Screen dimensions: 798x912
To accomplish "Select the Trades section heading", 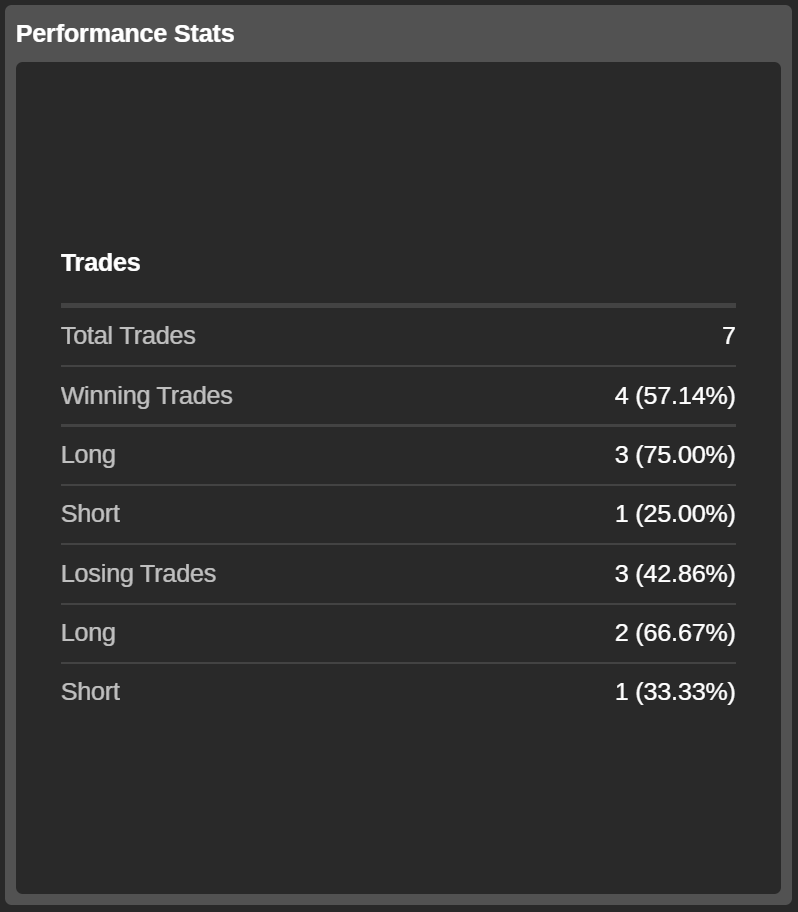I will pyautogui.click(x=100, y=263).
